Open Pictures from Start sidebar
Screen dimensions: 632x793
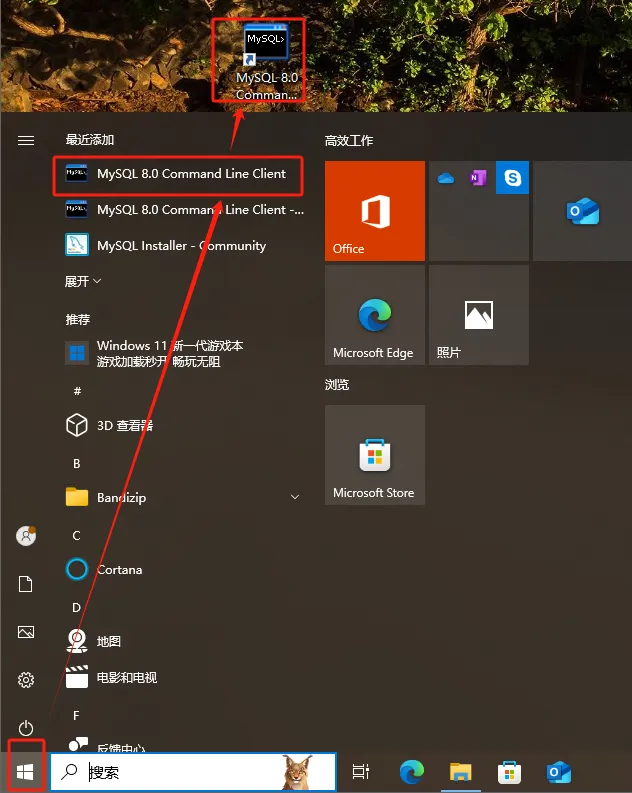coord(26,632)
